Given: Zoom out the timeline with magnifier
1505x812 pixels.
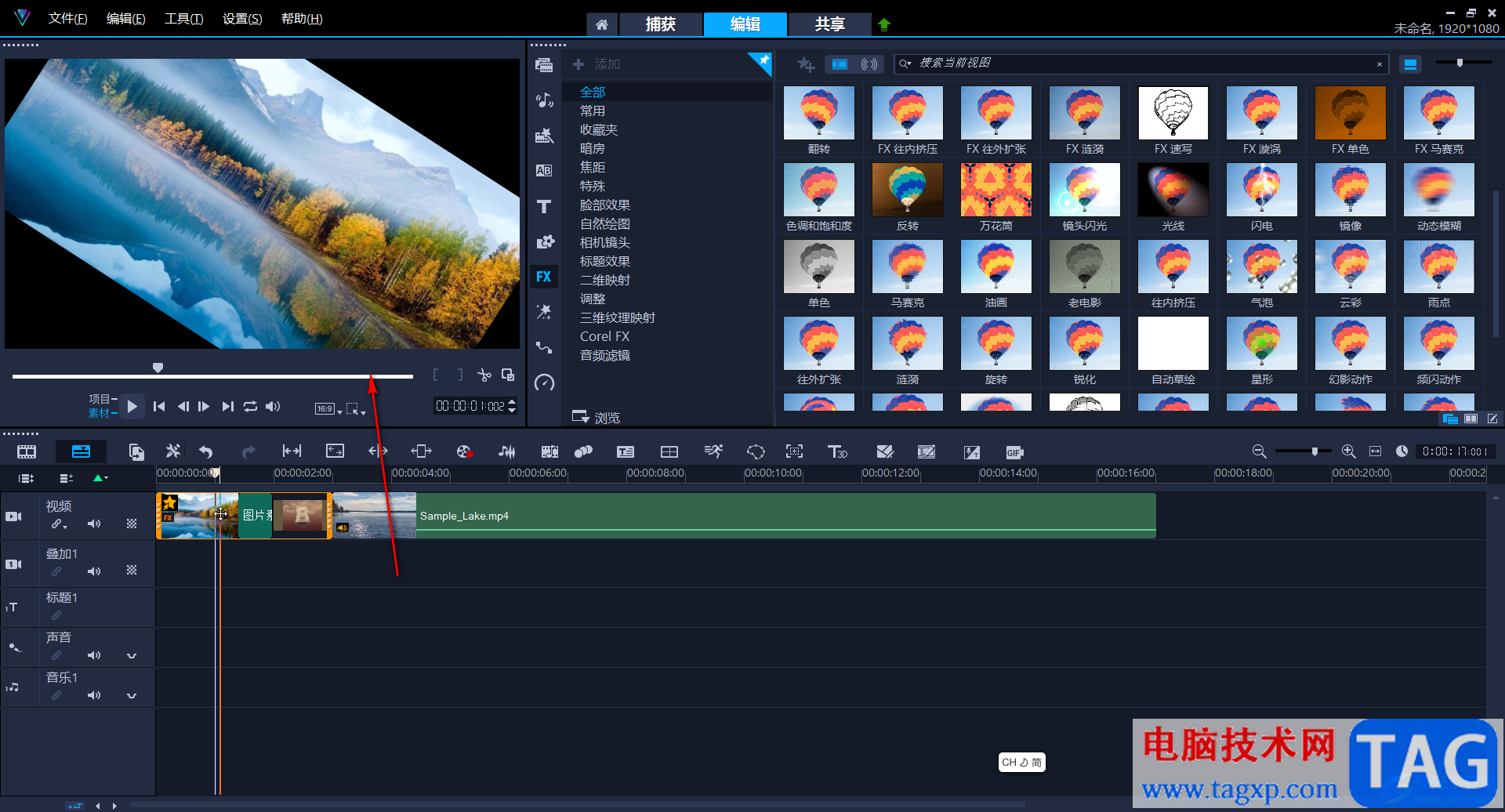Looking at the screenshot, I should pyautogui.click(x=1259, y=451).
